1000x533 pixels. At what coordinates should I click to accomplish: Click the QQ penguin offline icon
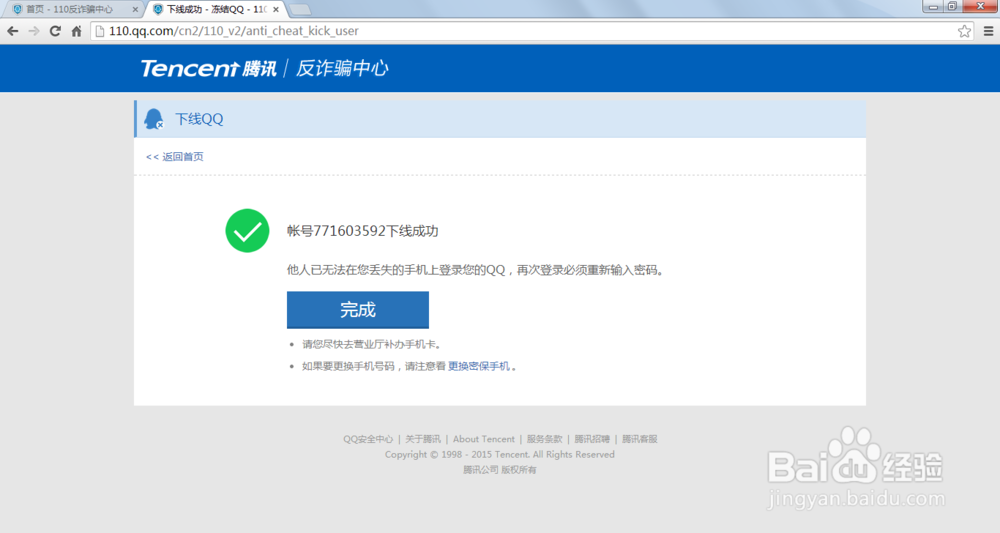154,119
